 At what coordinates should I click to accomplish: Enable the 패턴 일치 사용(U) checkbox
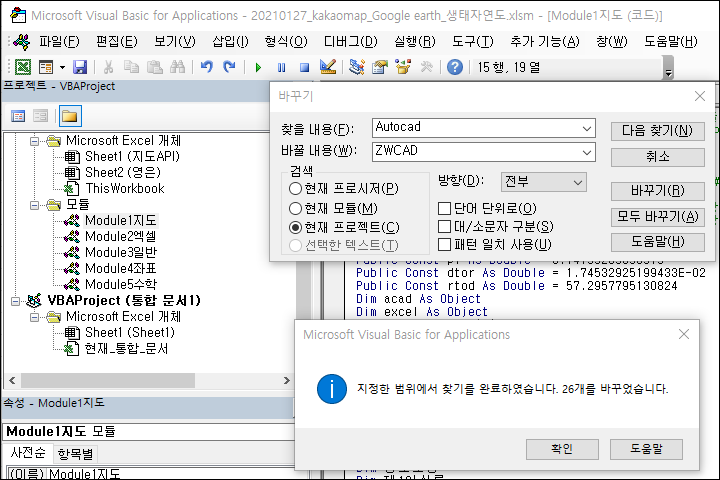pos(444,244)
